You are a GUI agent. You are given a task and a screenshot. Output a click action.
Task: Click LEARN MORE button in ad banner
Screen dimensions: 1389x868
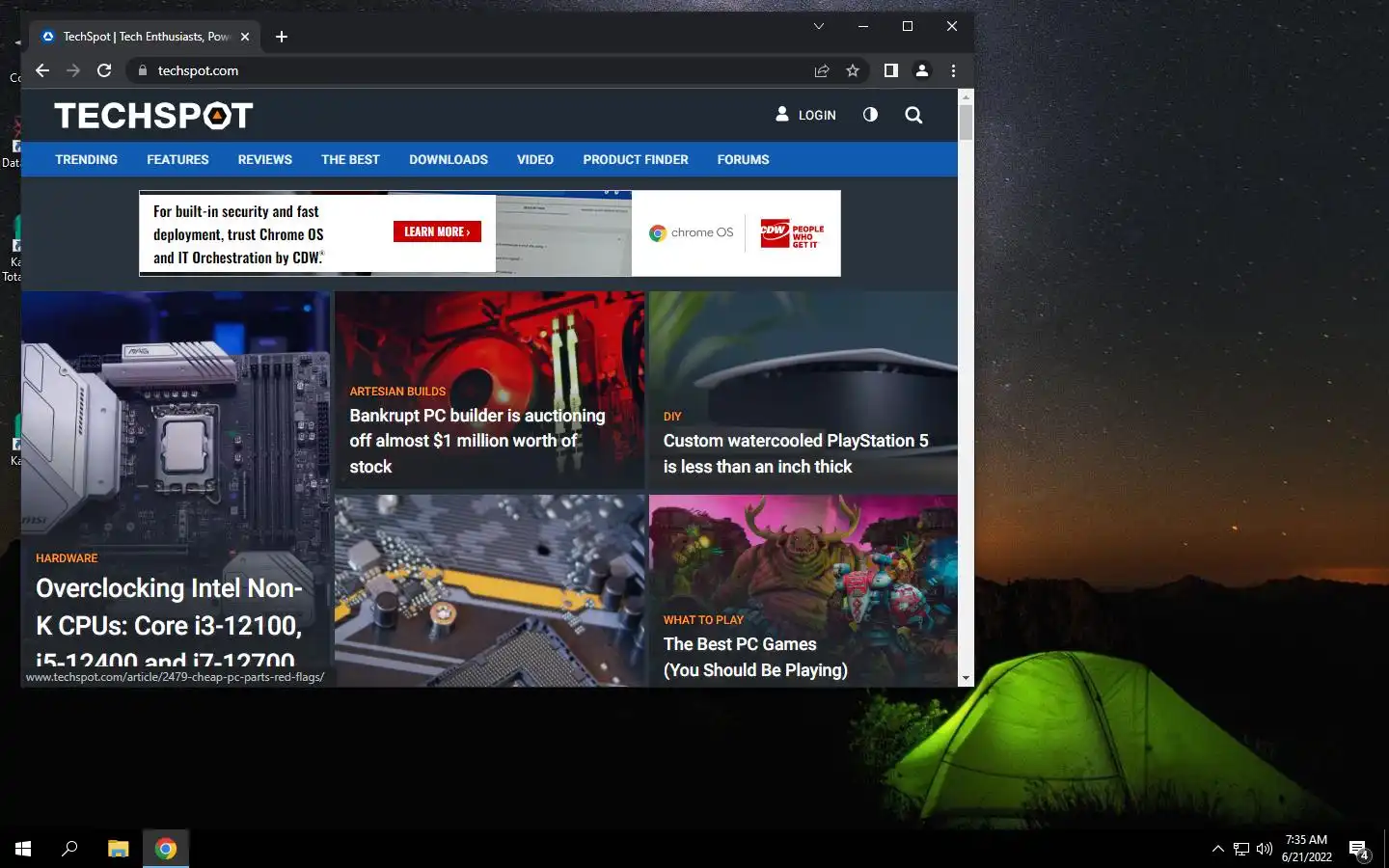437,231
